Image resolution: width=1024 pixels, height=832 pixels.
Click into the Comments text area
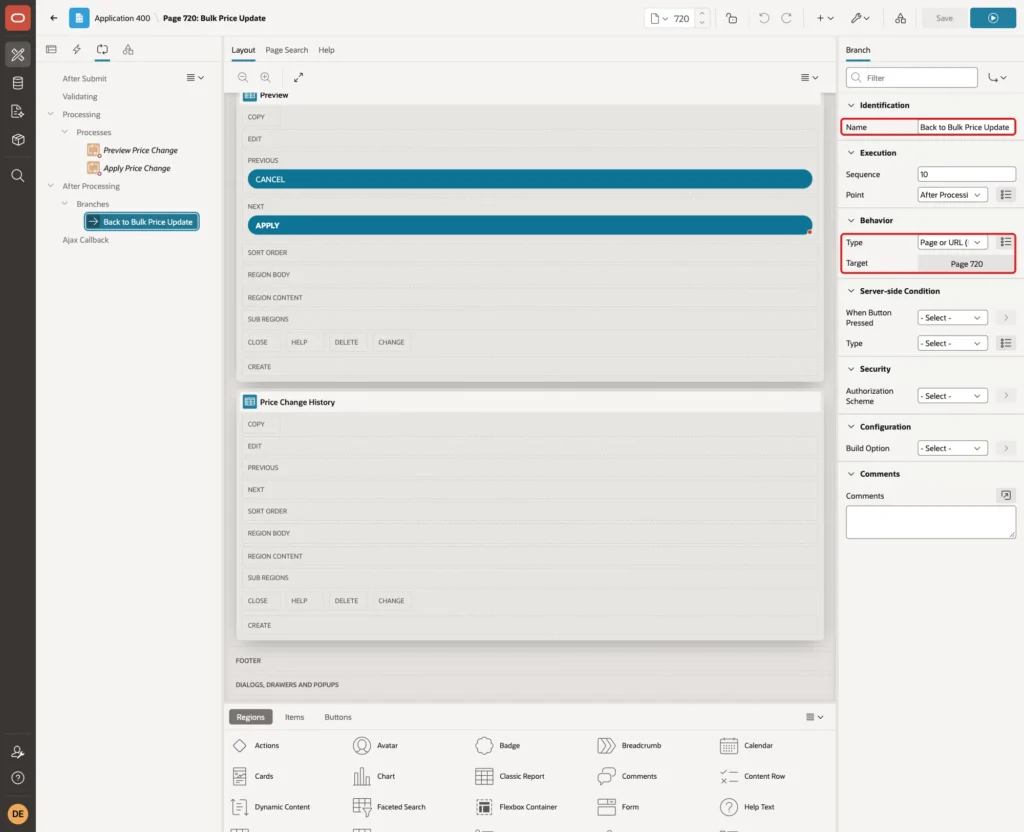(x=931, y=523)
